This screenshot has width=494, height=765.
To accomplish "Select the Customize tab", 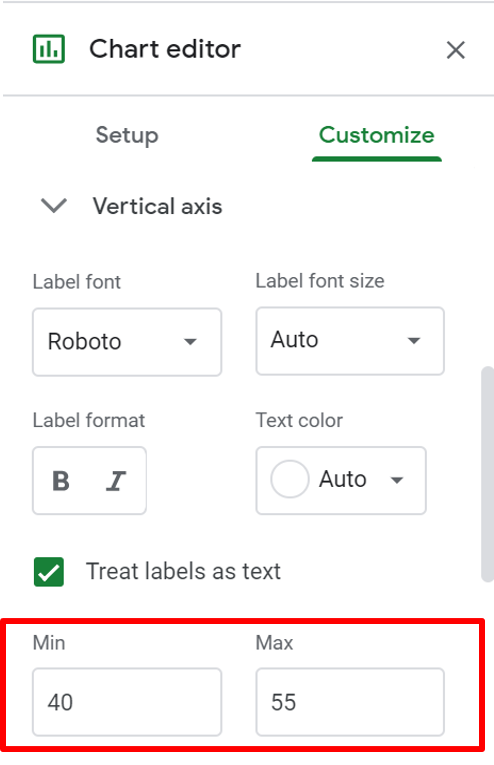I will point(376,135).
